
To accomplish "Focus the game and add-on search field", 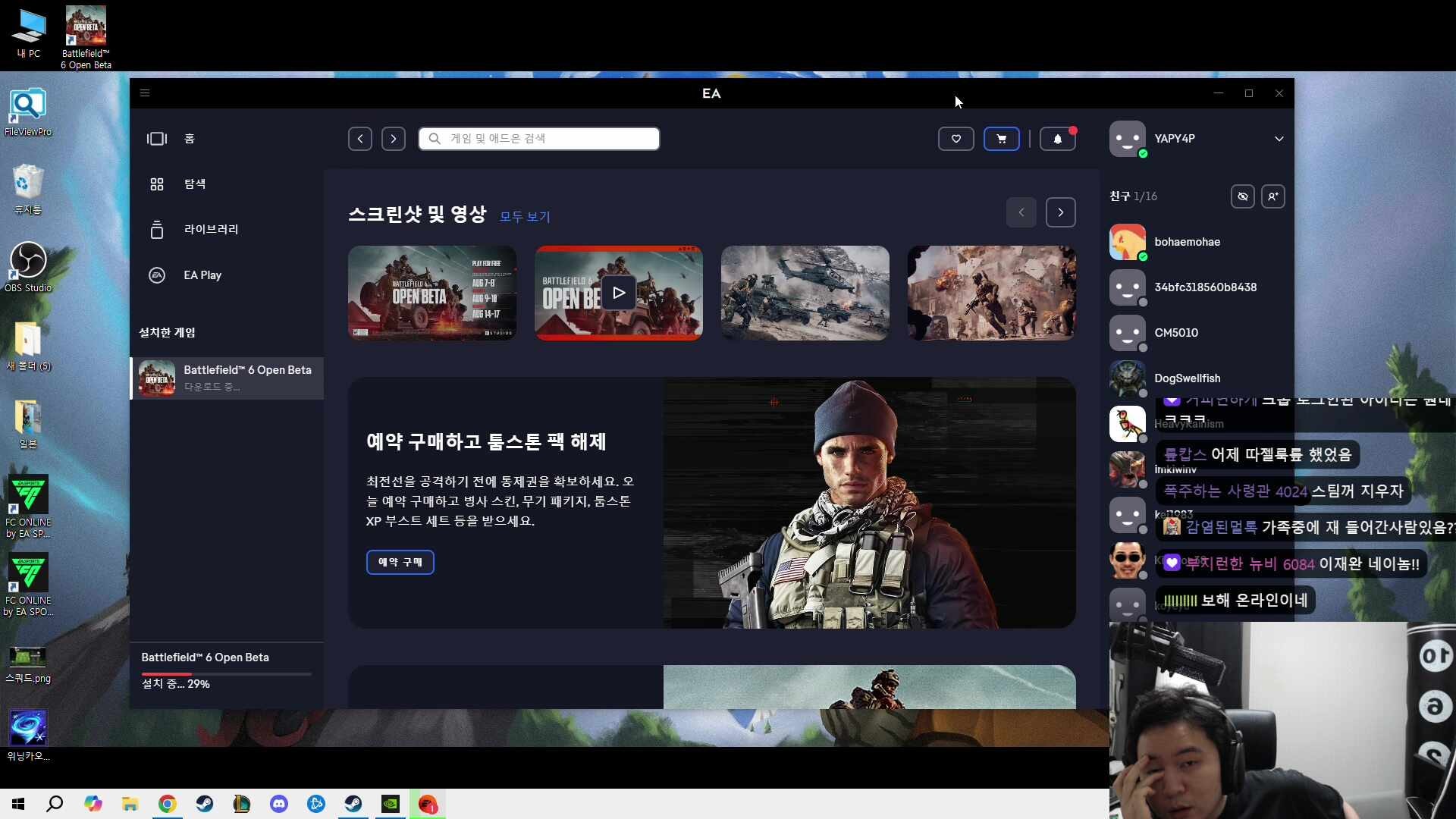I will pyautogui.click(x=539, y=139).
